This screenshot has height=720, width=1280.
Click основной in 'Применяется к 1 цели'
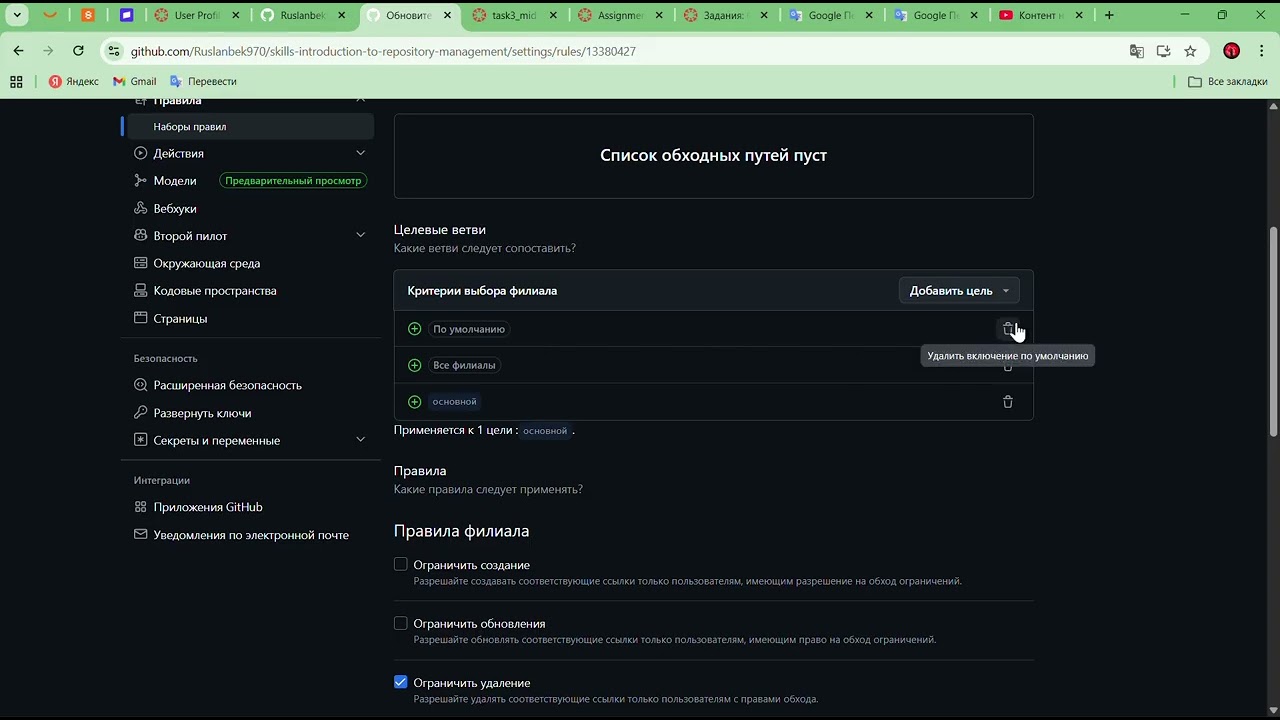point(545,431)
